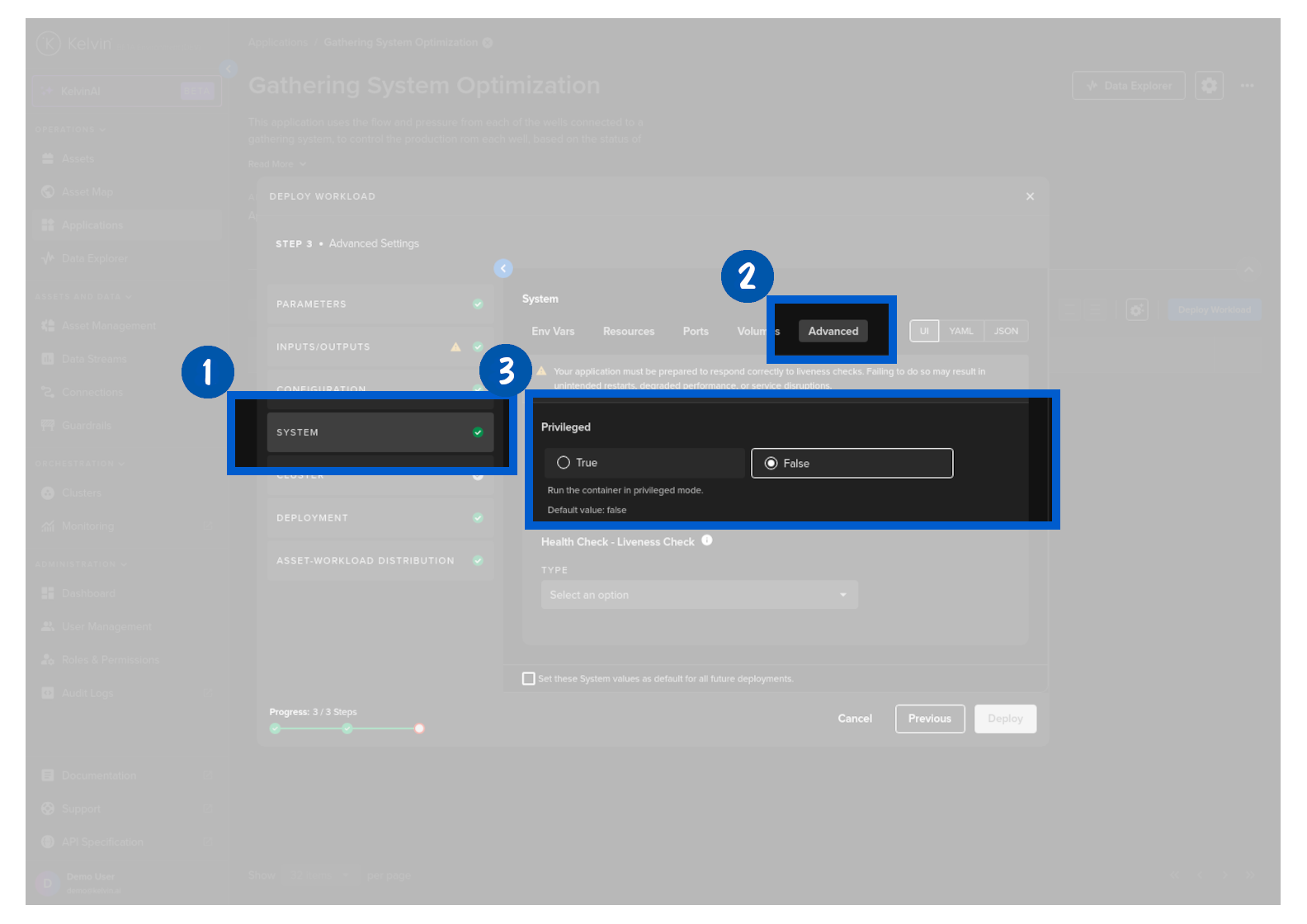Open Asset Map from sidebar

pyautogui.click(x=87, y=192)
